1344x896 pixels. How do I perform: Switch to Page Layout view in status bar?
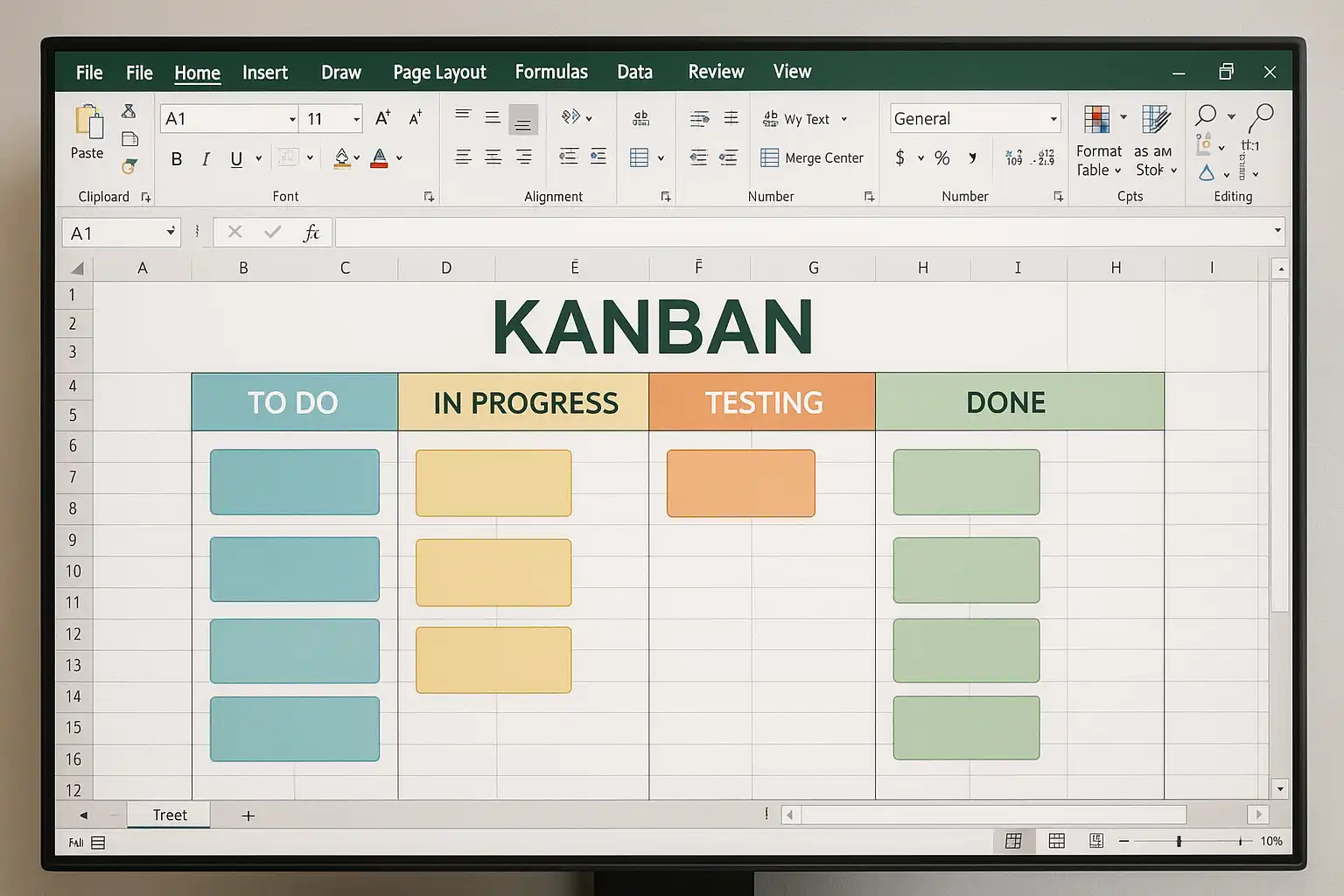tap(1057, 841)
